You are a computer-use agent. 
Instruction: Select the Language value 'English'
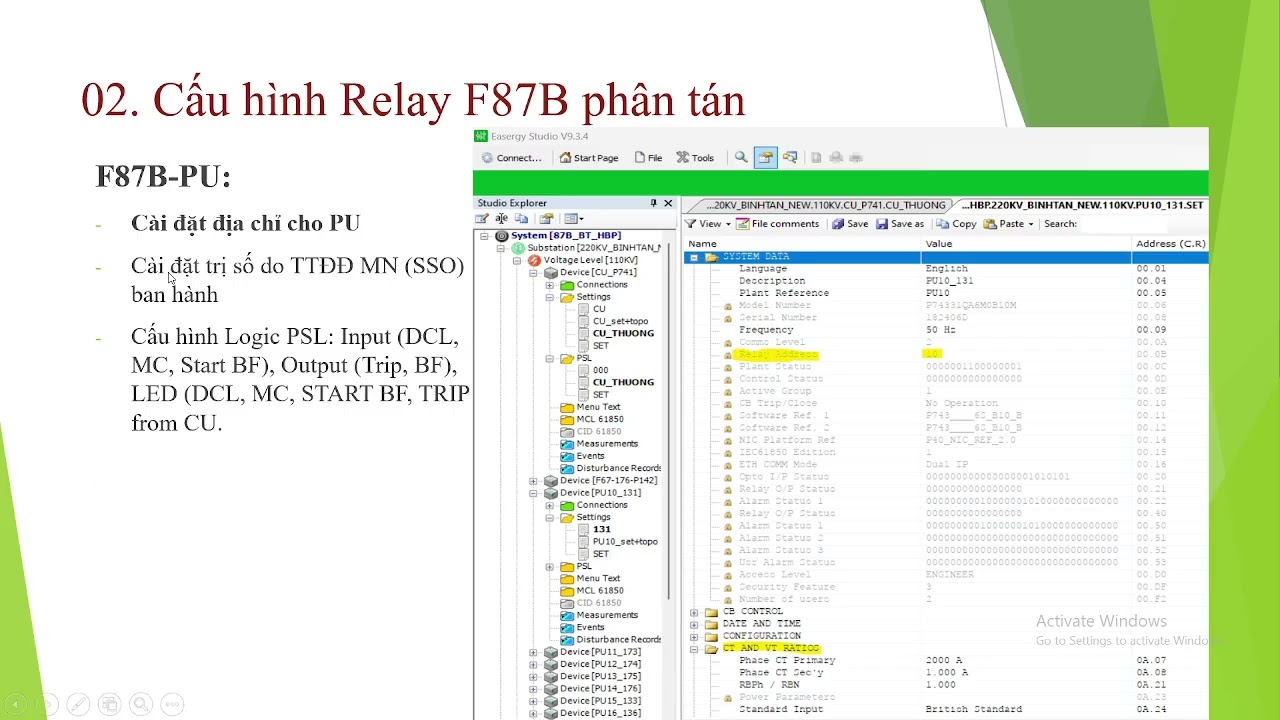[946, 269]
